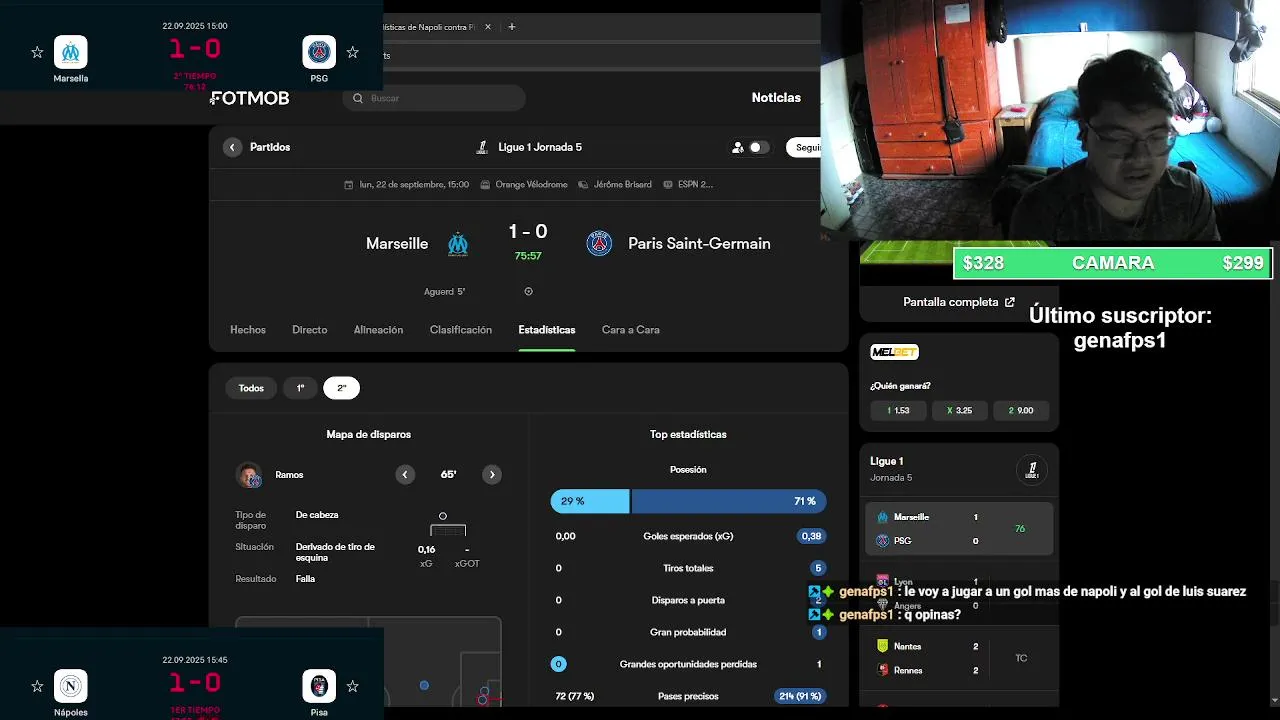Click the goal ball icon under score
Image resolution: width=1280 pixels, height=720 pixels.
(x=528, y=292)
